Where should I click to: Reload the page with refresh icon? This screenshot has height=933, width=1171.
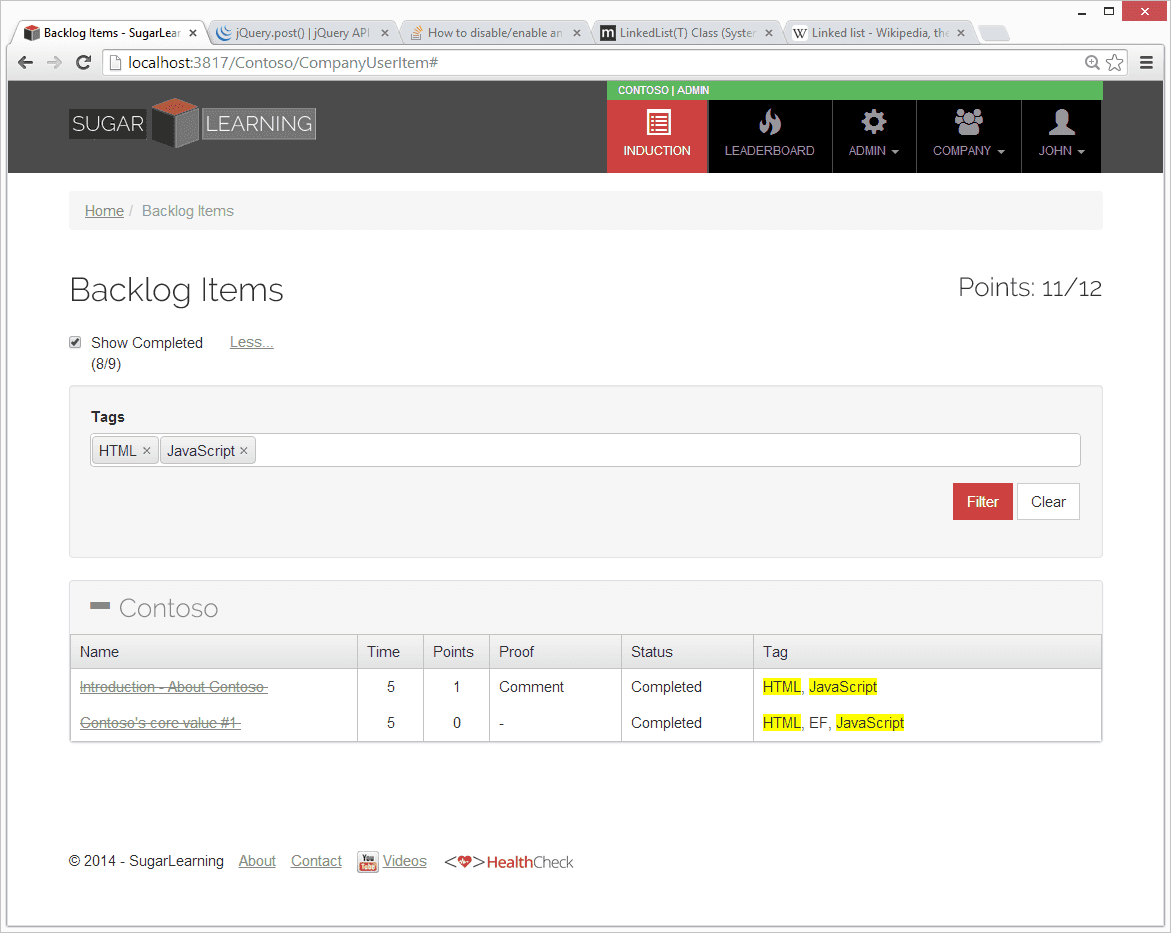tap(84, 63)
